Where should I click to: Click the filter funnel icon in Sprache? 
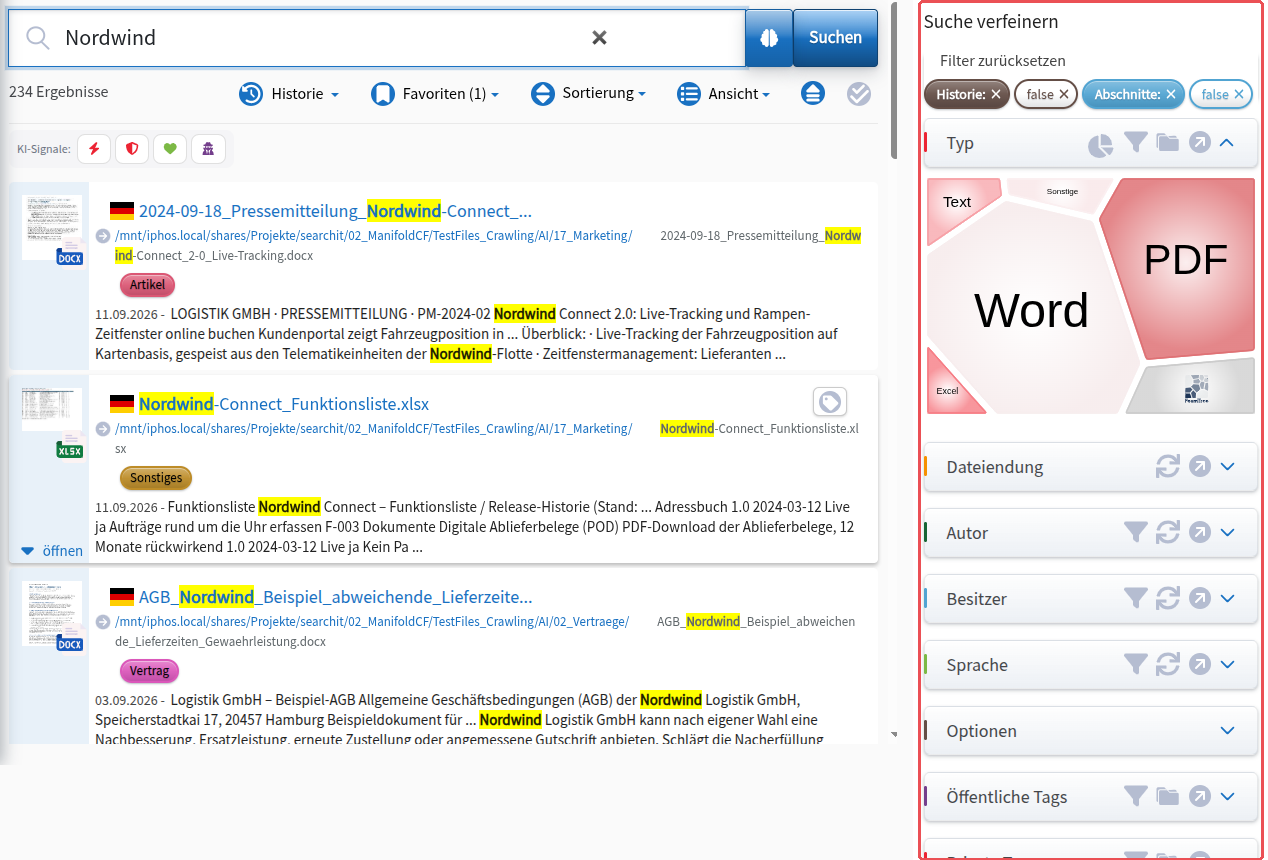click(1135, 665)
